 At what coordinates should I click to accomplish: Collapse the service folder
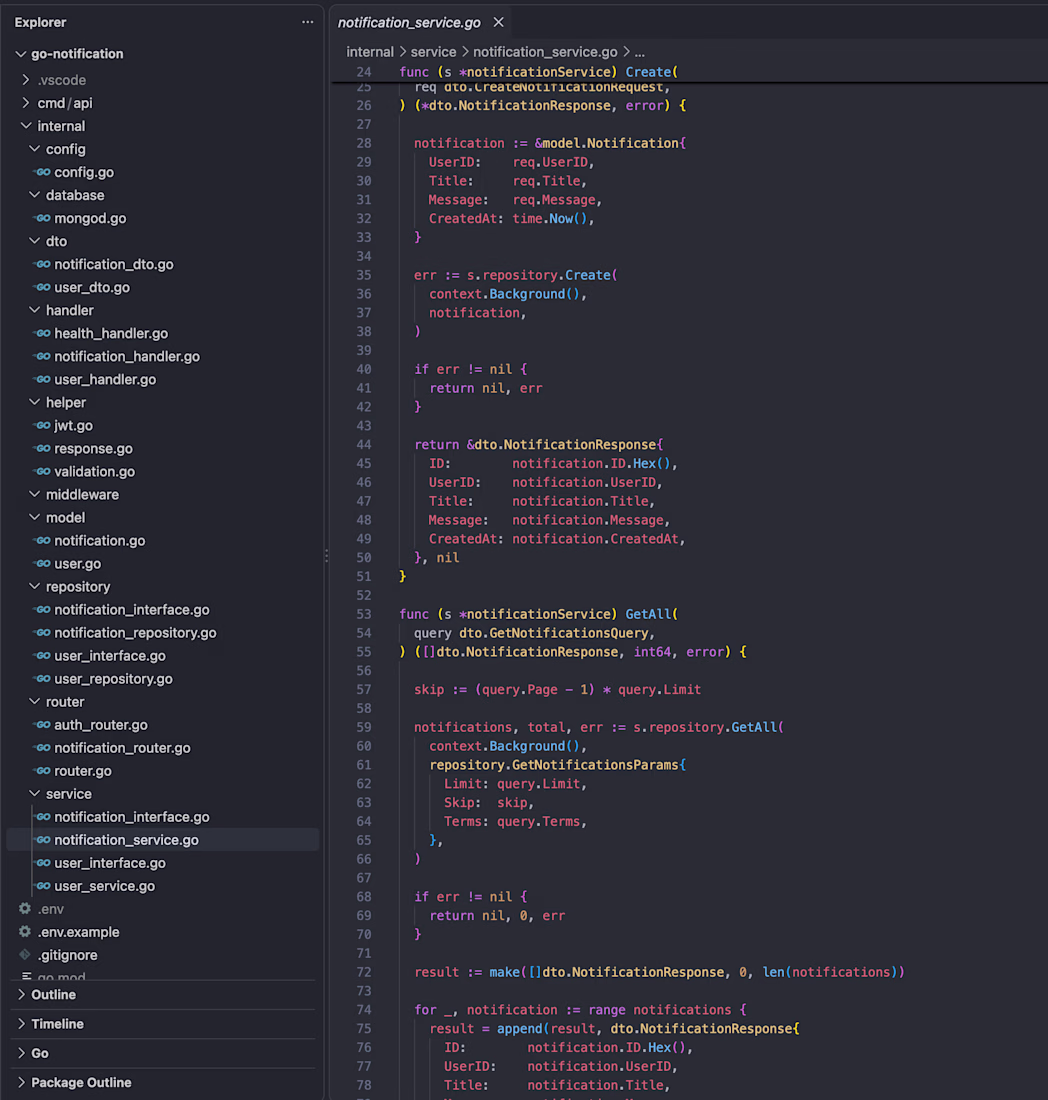tap(34, 794)
